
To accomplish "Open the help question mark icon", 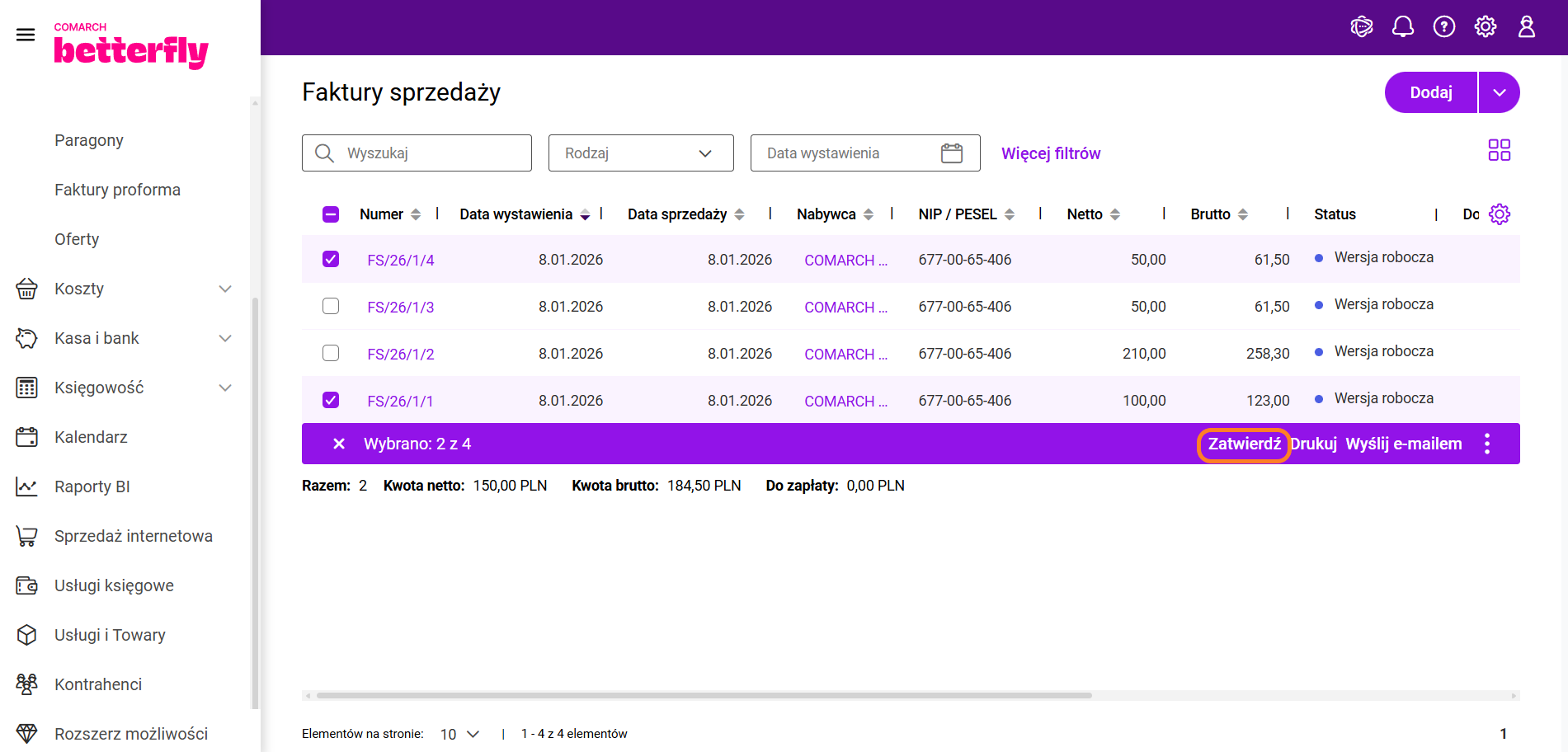I will (x=1443, y=27).
